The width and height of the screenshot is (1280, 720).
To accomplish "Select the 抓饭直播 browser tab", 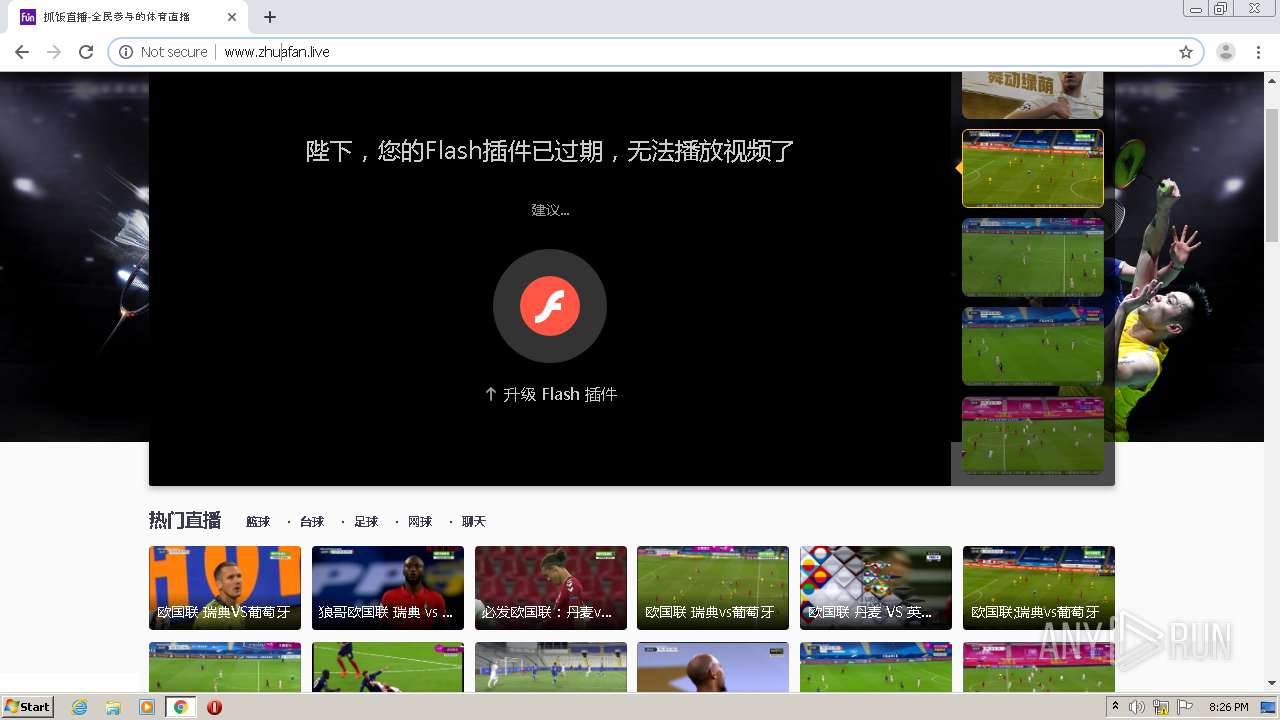I will pyautogui.click(x=130, y=17).
